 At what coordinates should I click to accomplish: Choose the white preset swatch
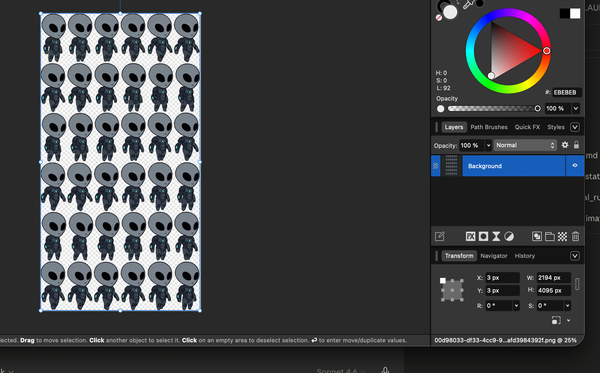pyautogui.click(x=575, y=13)
